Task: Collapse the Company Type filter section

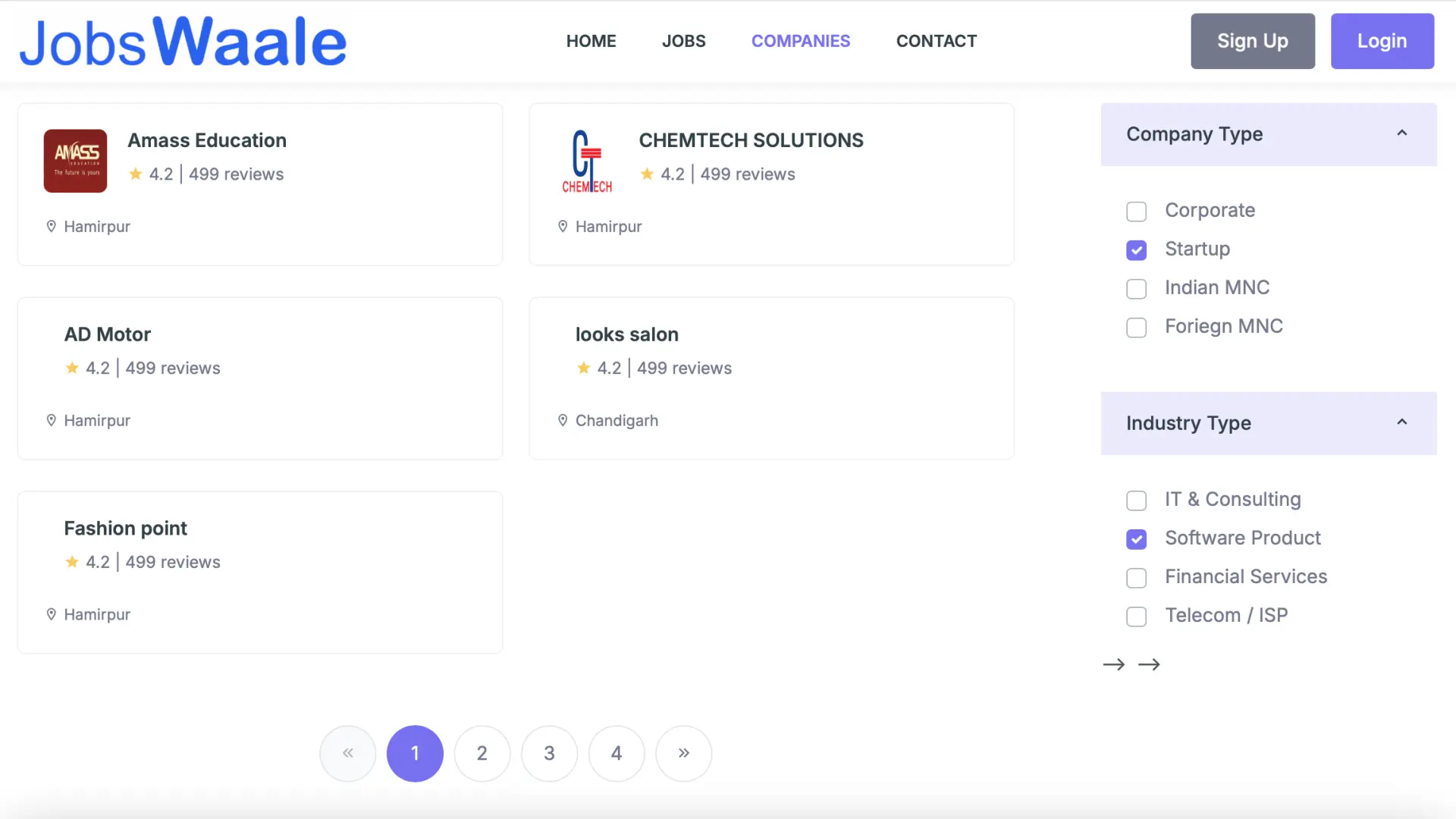Action: (1401, 133)
